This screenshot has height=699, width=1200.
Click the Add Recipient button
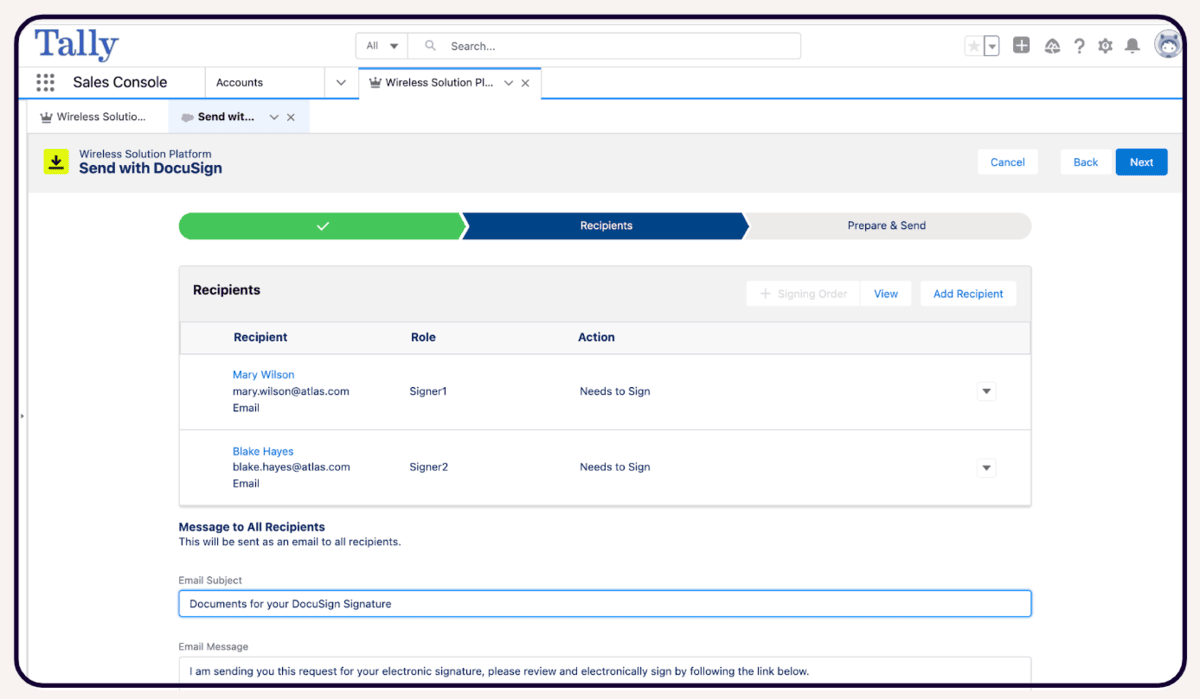(967, 294)
